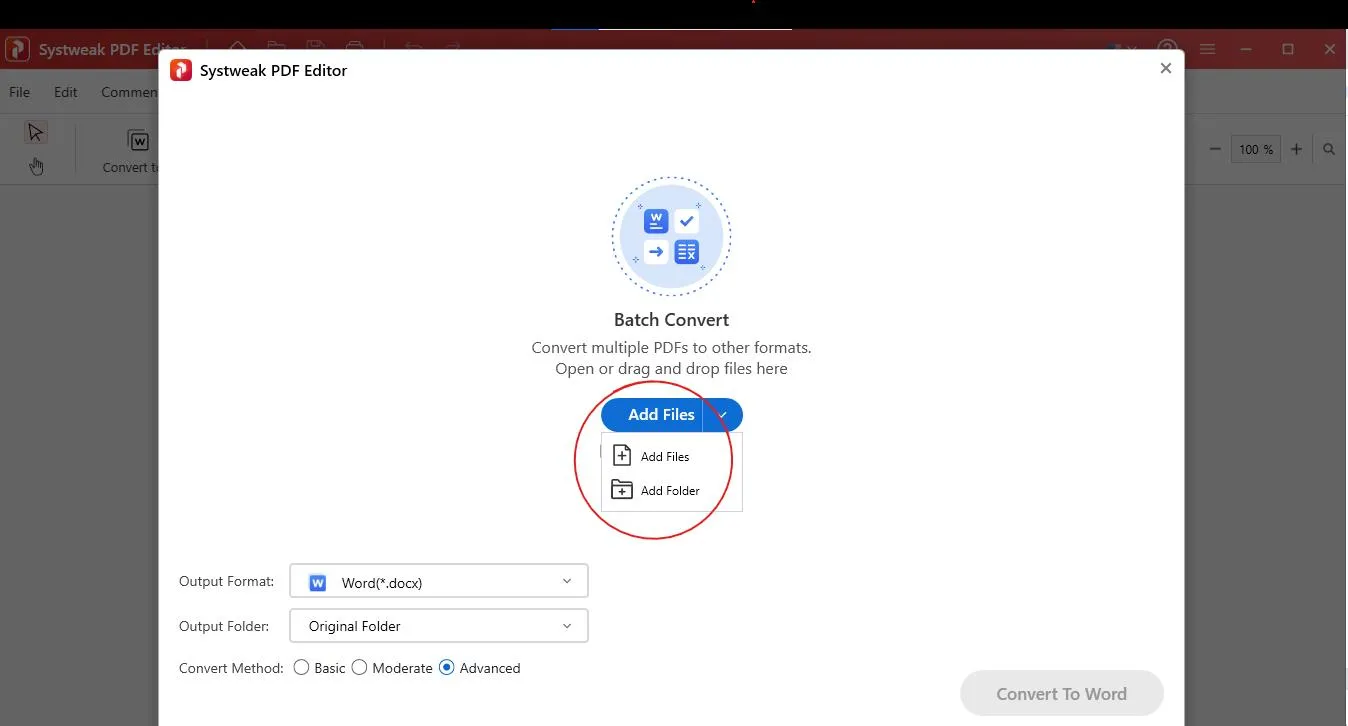The image size is (1348, 726).
Task: Open the File menu
Action: click(x=19, y=91)
